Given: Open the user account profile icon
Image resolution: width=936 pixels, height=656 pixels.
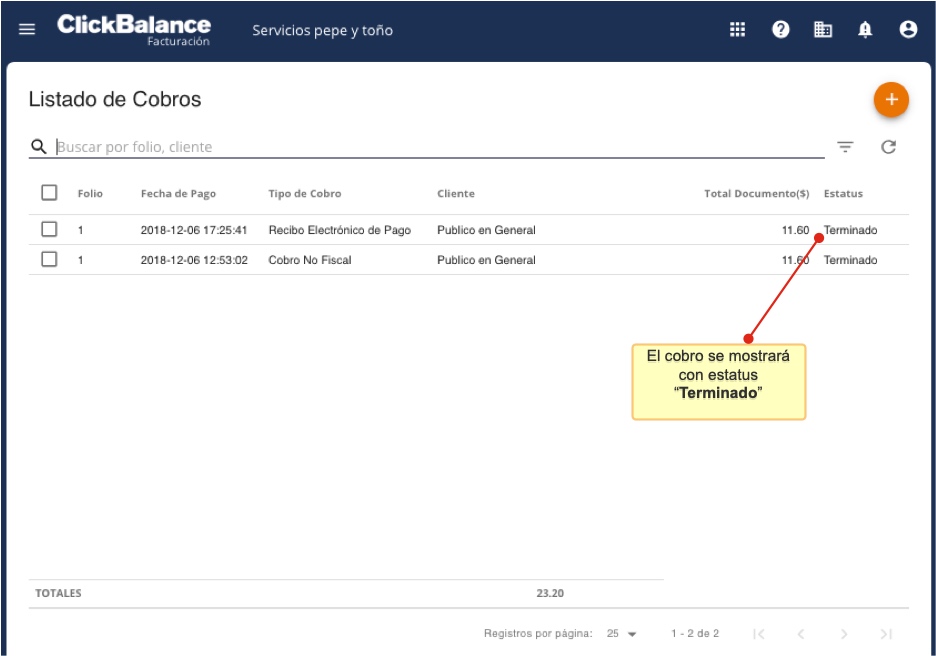Looking at the screenshot, I should [908, 30].
